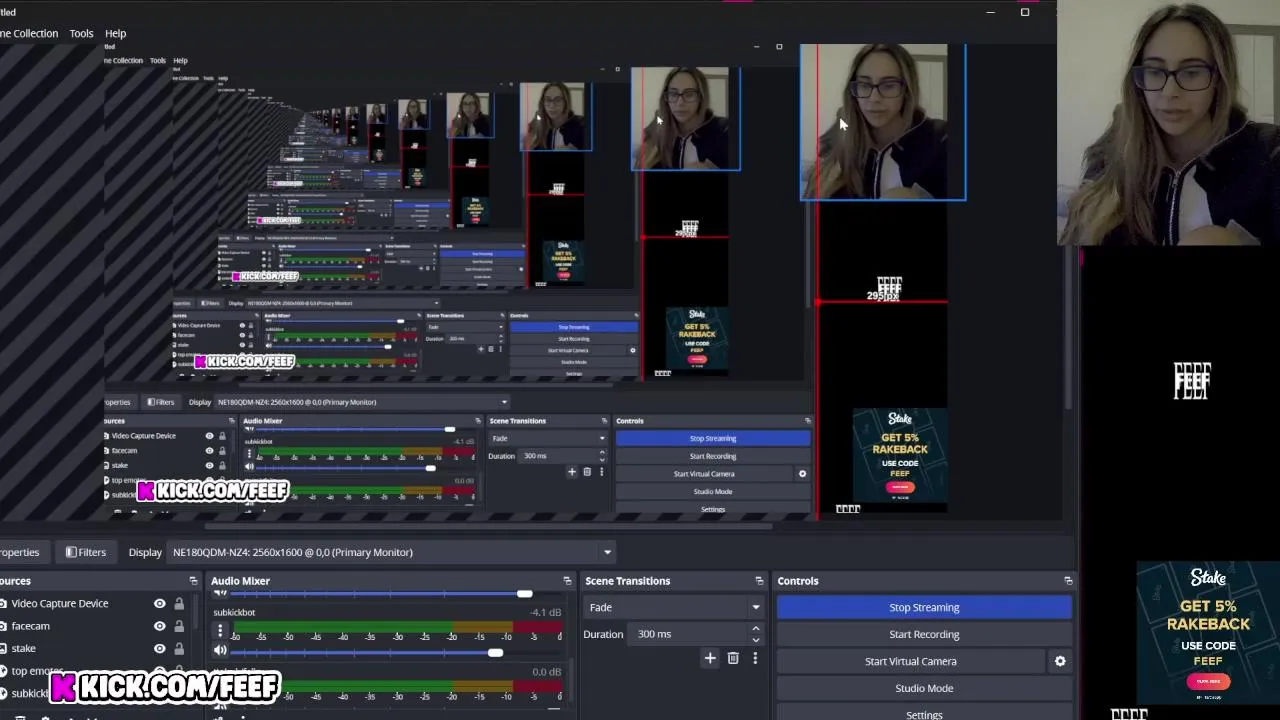The image size is (1280, 720).
Task: Click the -4.1 dB volume readout
Action: click(545, 612)
